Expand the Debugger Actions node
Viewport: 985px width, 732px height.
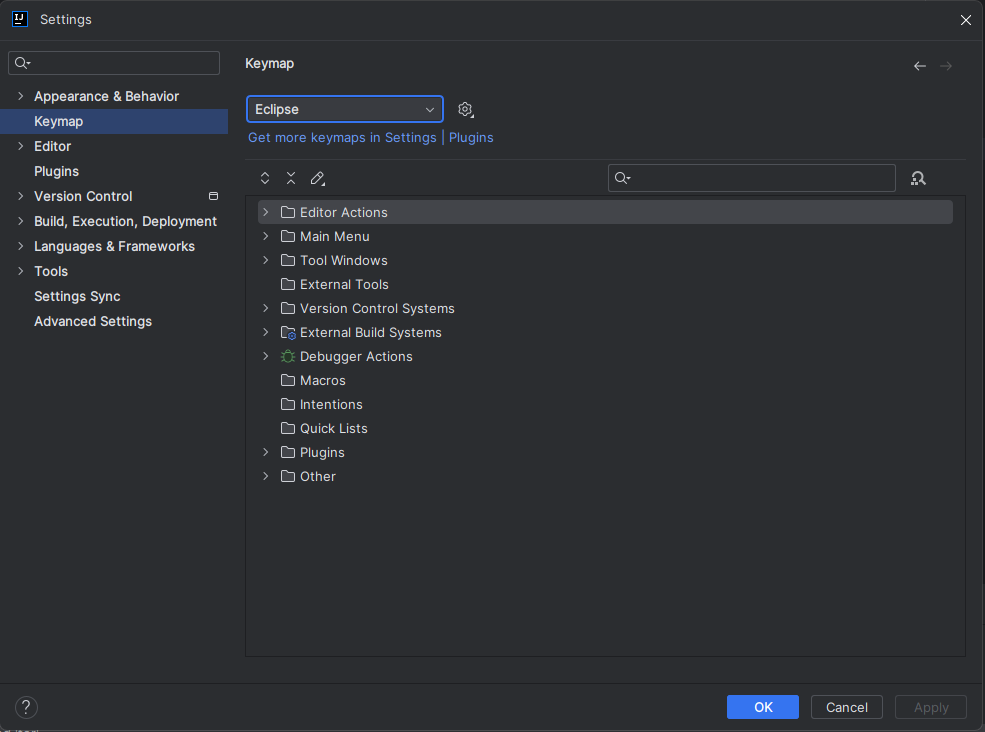pyautogui.click(x=266, y=356)
